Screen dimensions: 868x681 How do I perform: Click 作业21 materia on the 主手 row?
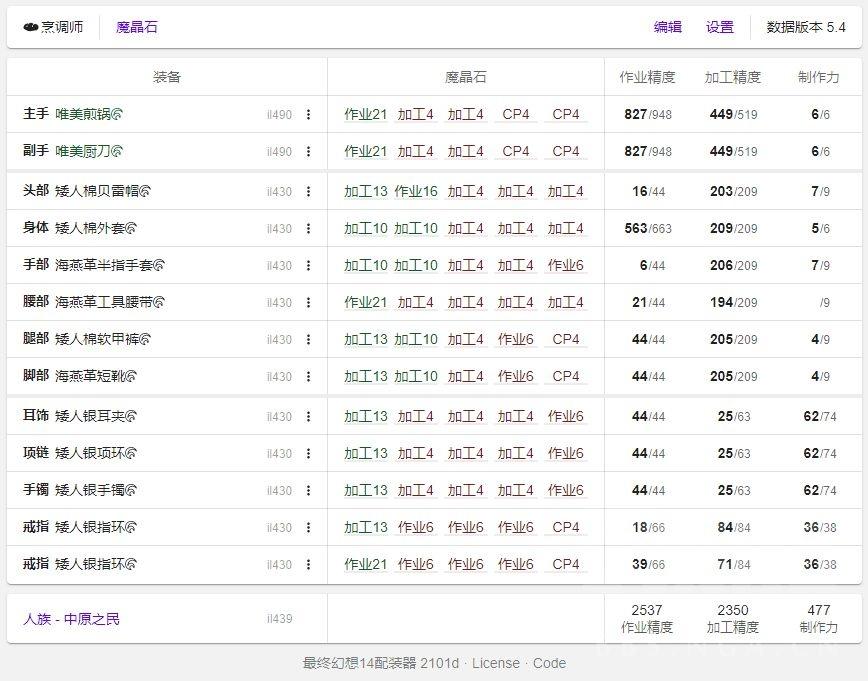pyautogui.click(x=365, y=115)
